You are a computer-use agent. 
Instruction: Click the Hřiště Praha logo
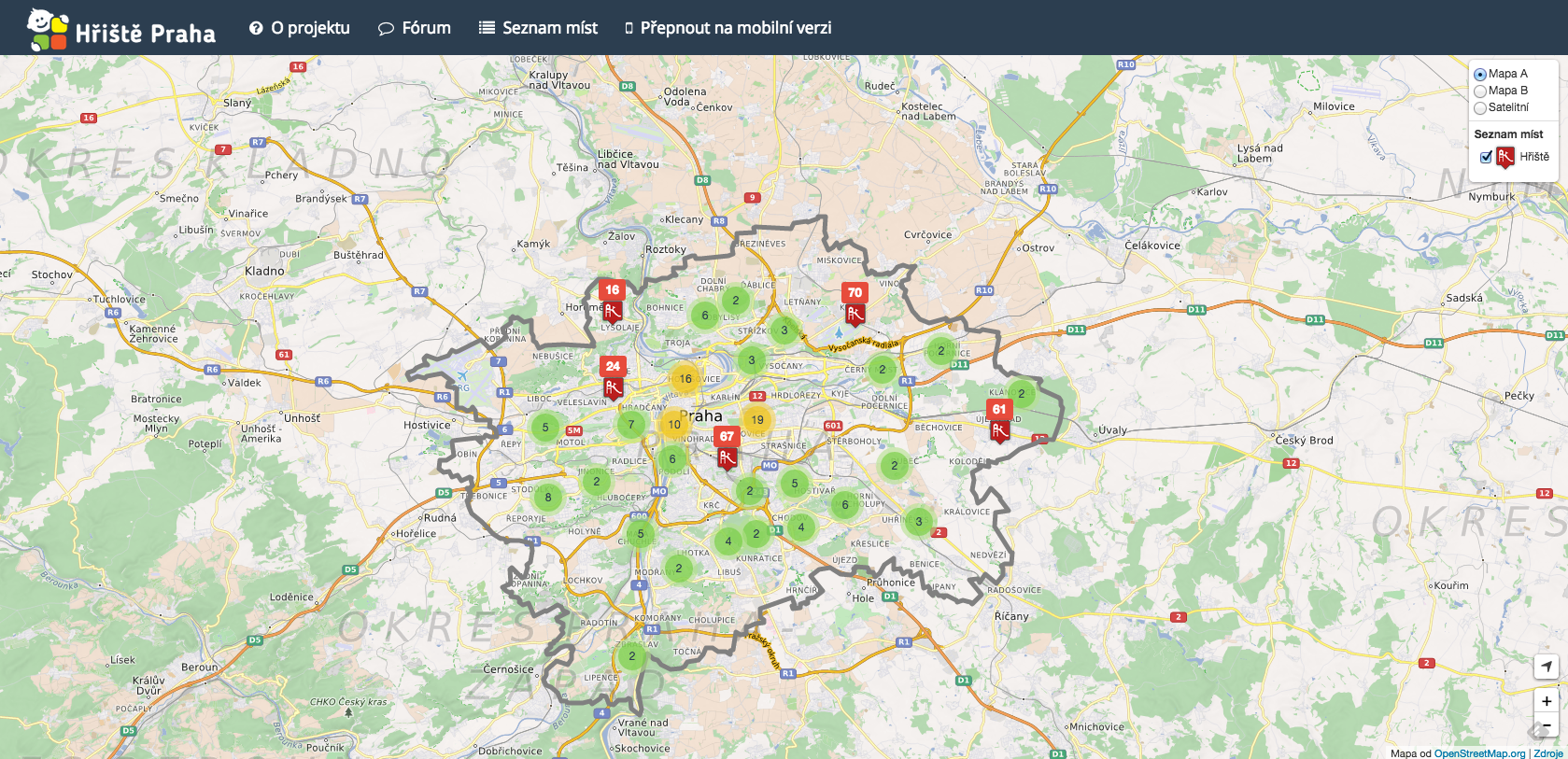click(x=121, y=29)
